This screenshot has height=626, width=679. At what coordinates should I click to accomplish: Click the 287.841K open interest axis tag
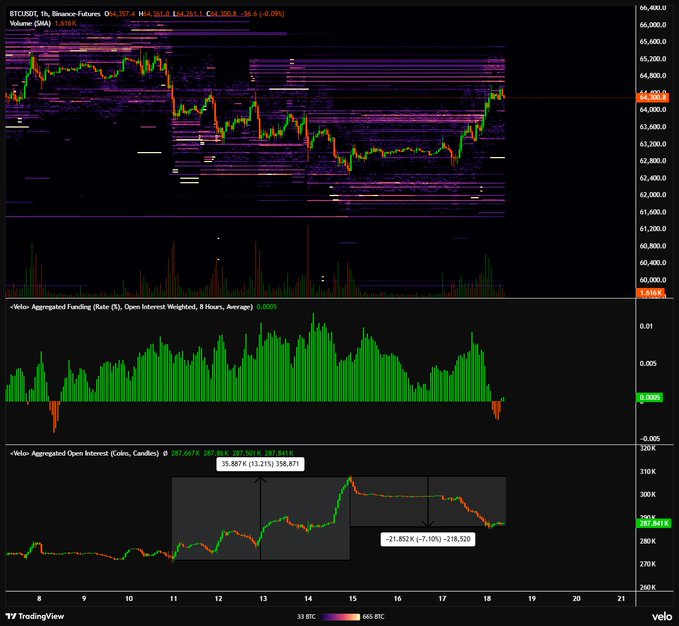point(654,523)
